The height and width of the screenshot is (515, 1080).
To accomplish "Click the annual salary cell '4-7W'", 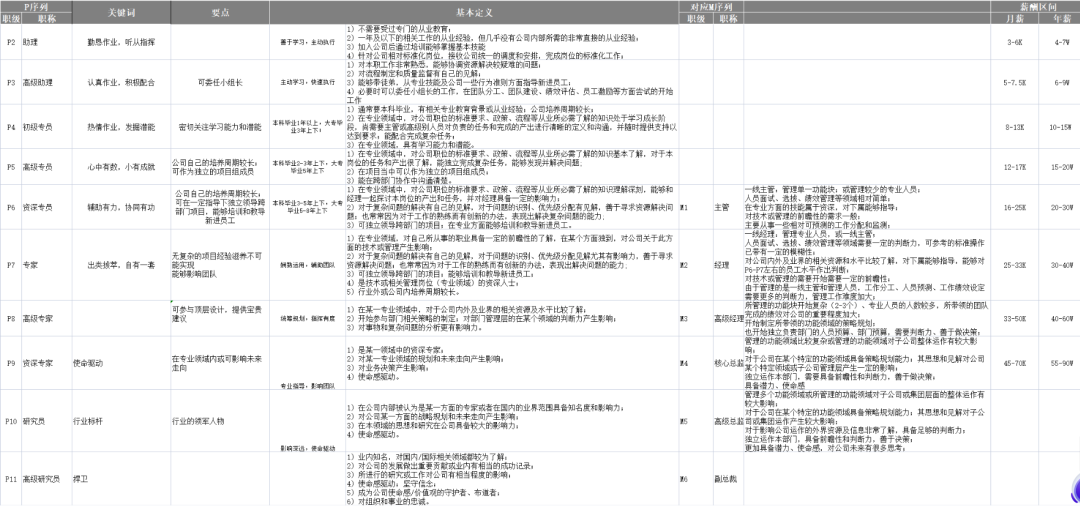I will (1059, 42).
